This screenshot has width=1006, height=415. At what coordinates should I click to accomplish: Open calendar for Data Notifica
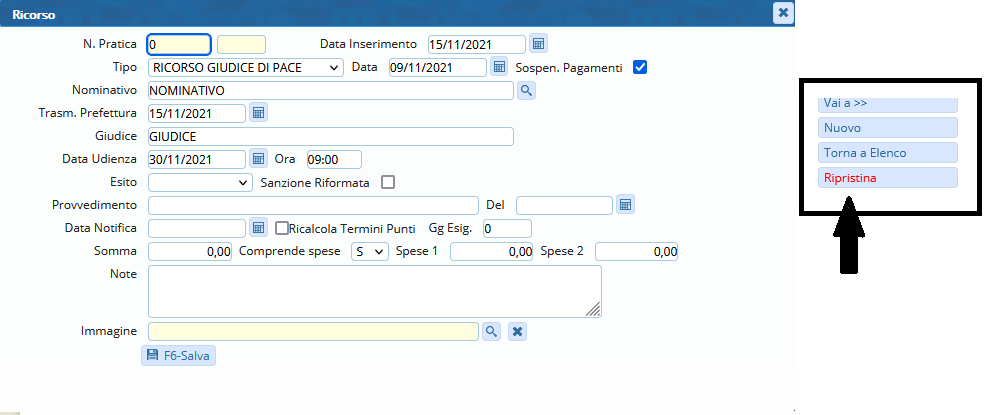[258, 228]
